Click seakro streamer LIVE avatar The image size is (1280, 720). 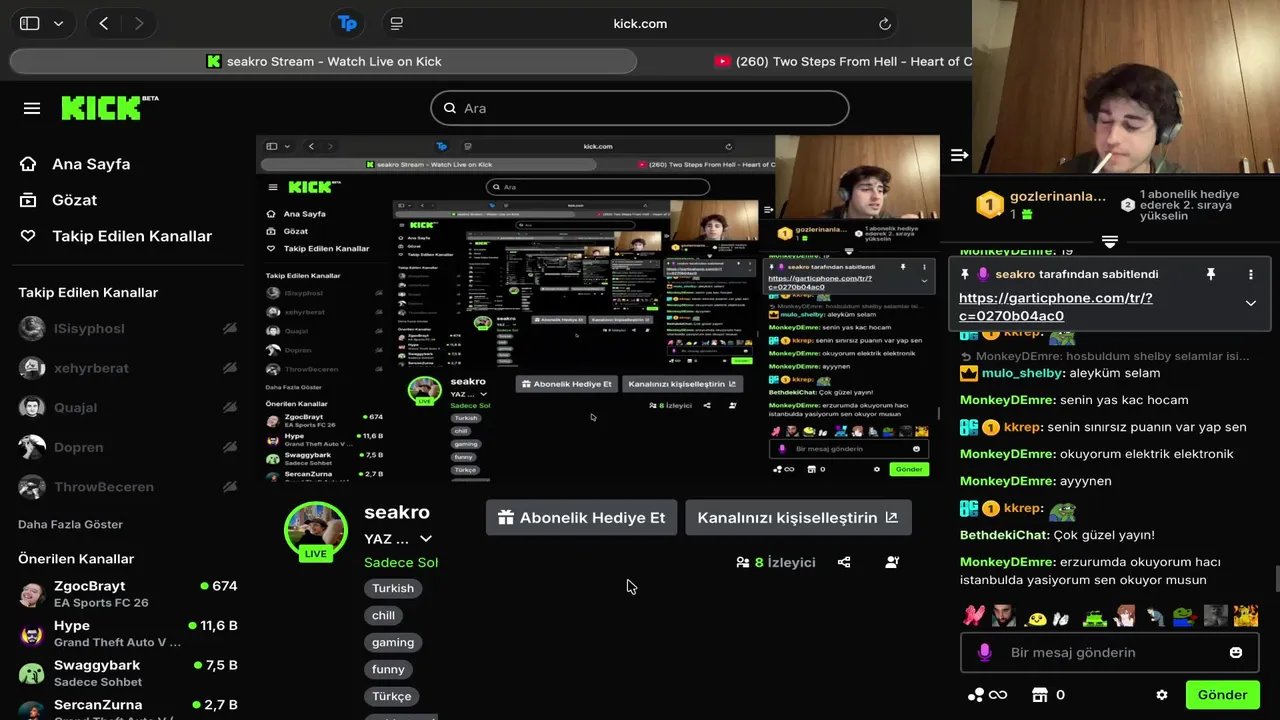click(x=316, y=531)
